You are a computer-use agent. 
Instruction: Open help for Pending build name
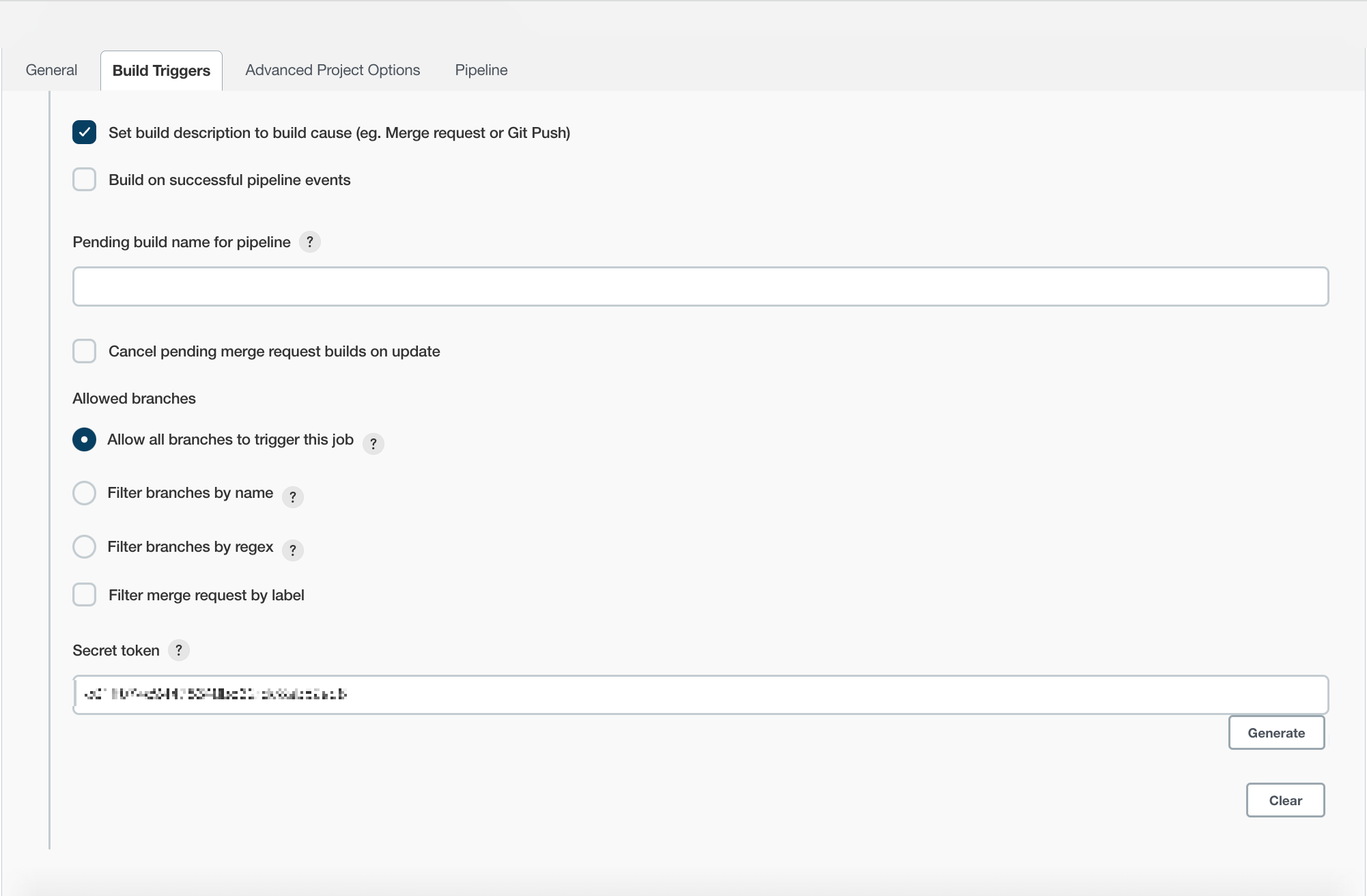pos(309,242)
